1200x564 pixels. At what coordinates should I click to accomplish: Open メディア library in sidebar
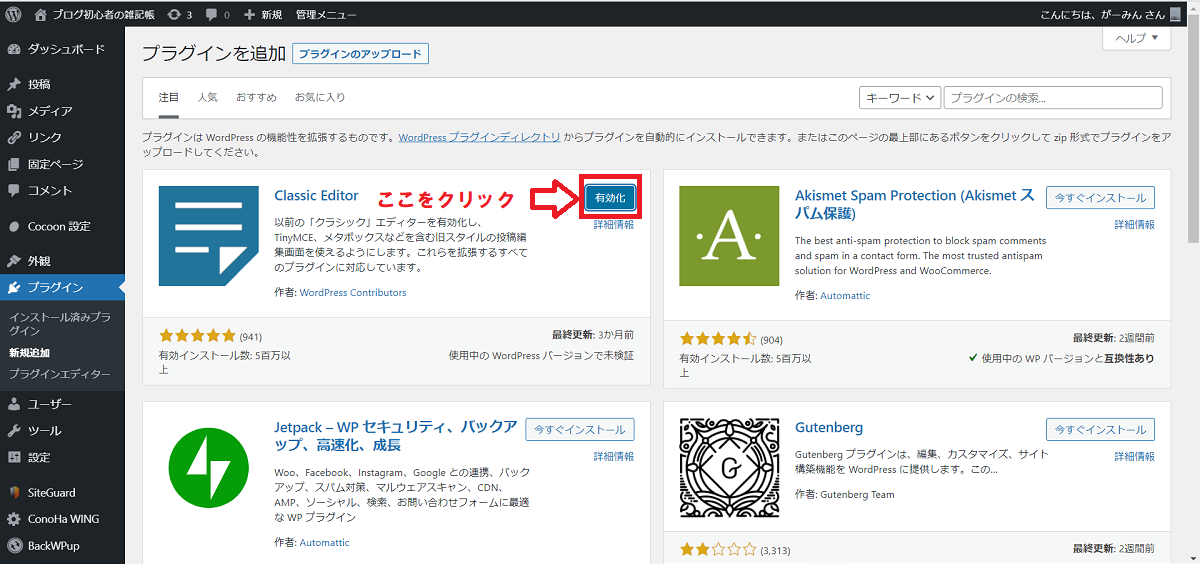(62, 111)
